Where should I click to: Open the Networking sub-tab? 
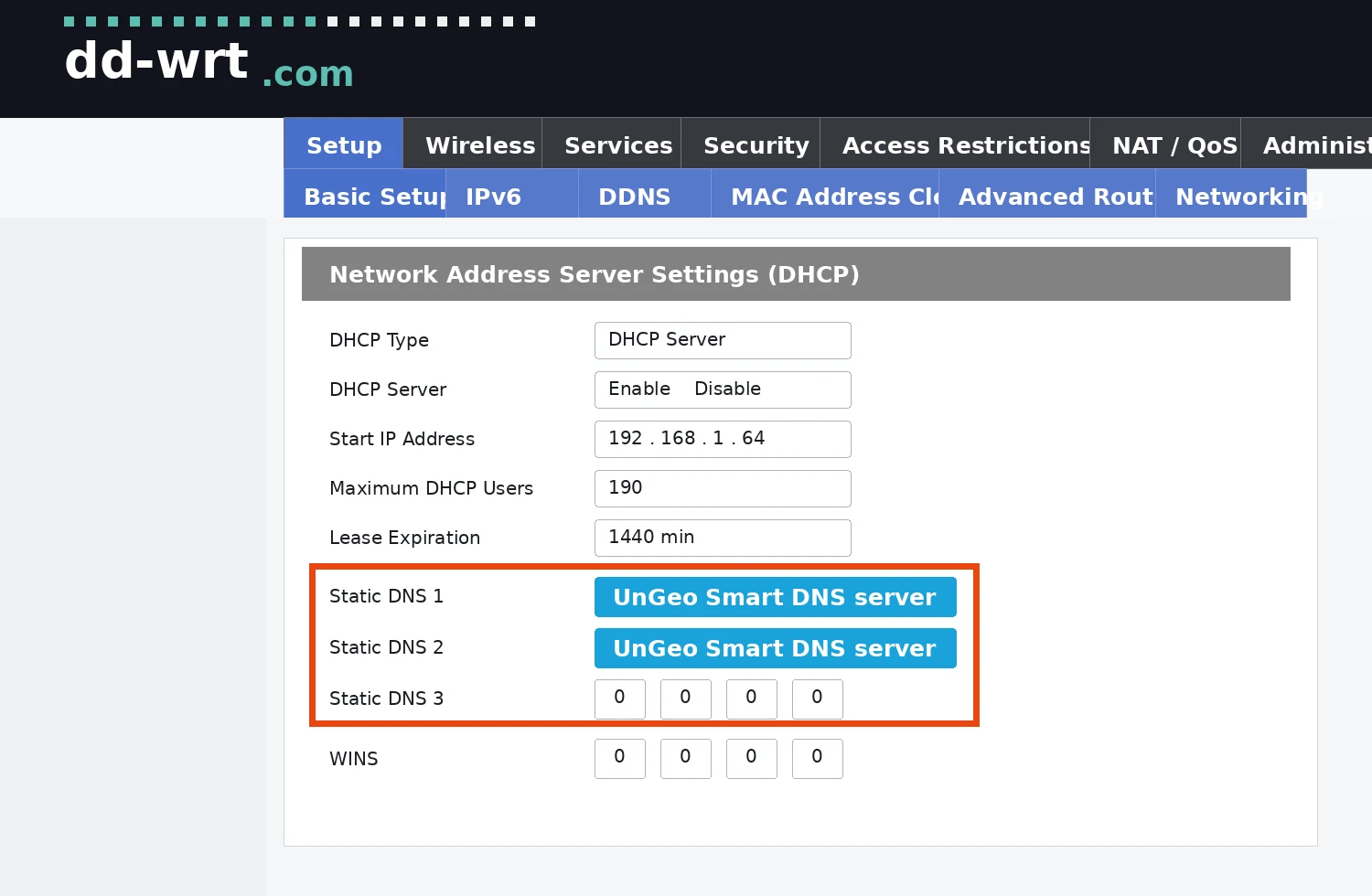tap(1231, 194)
